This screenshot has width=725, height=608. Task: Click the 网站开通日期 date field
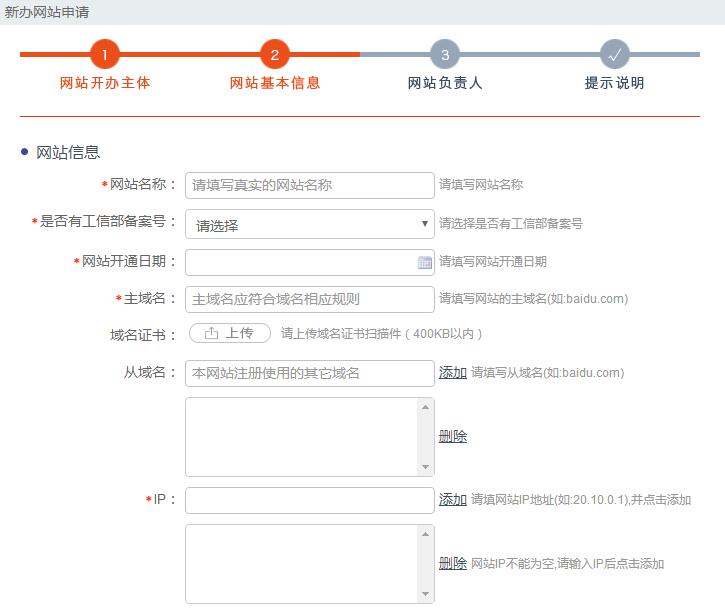click(x=300, y=262)
